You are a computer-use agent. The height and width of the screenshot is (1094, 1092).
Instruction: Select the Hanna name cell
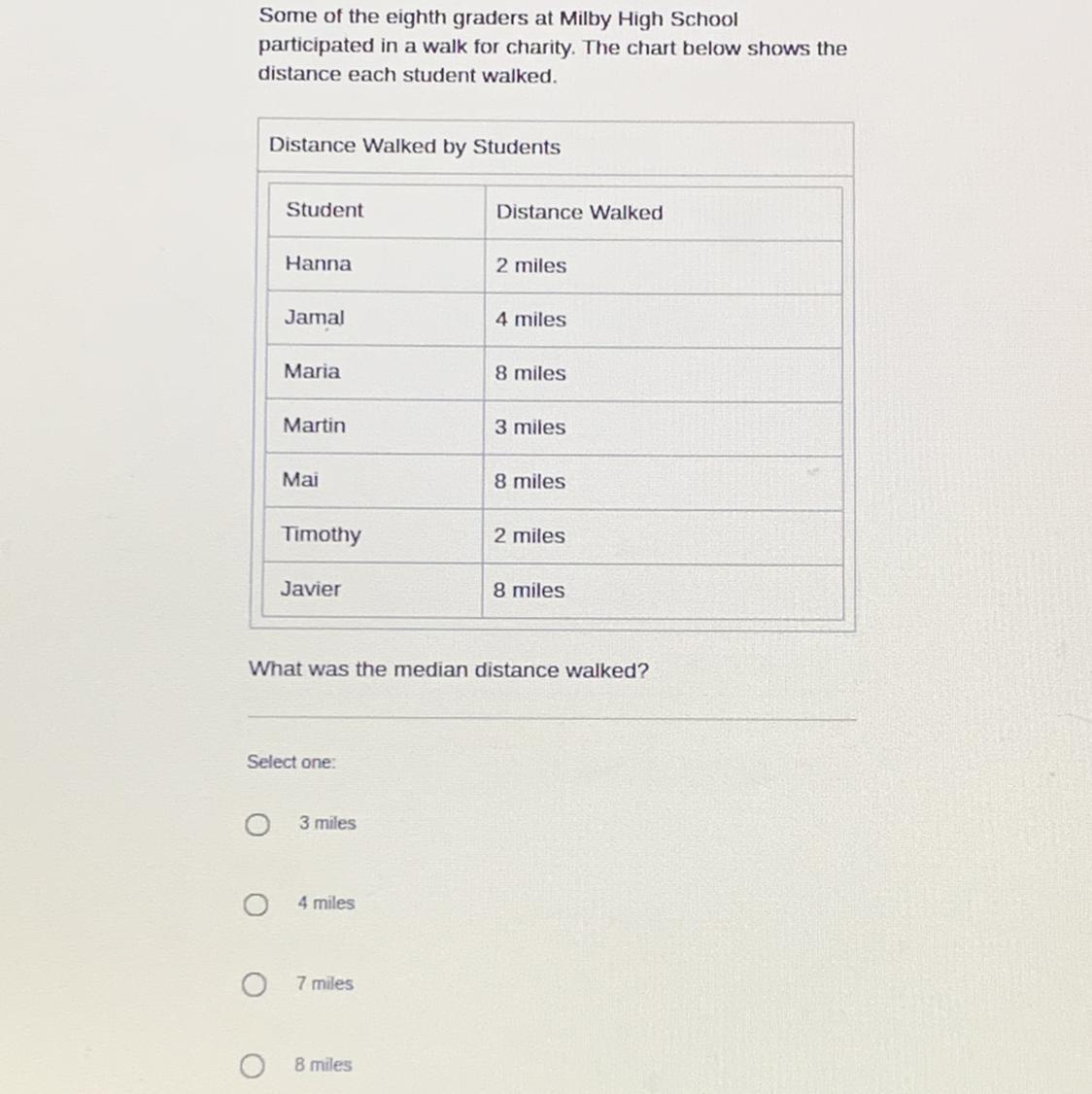(x=376, y=264)
